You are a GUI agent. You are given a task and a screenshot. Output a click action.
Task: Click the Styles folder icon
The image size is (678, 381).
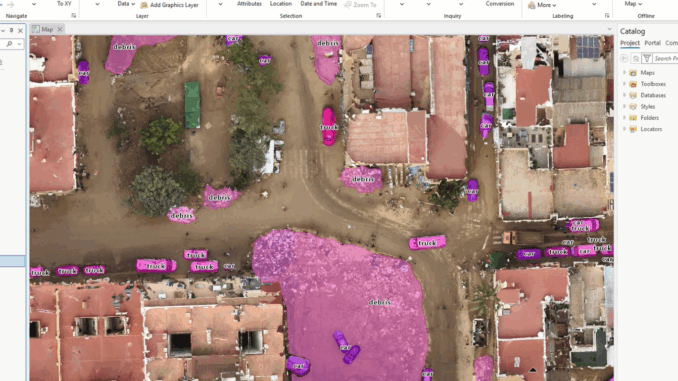(633, 106)
